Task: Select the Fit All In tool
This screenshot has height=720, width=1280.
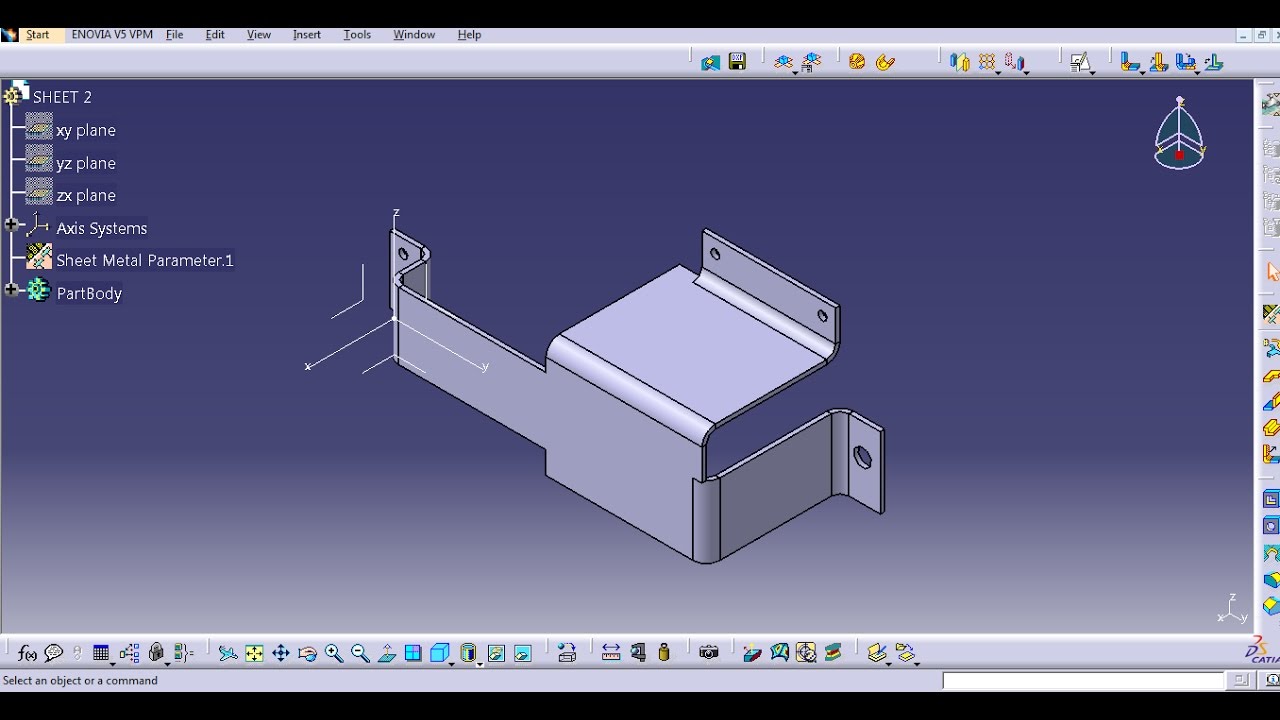Action: click(253, 652)
